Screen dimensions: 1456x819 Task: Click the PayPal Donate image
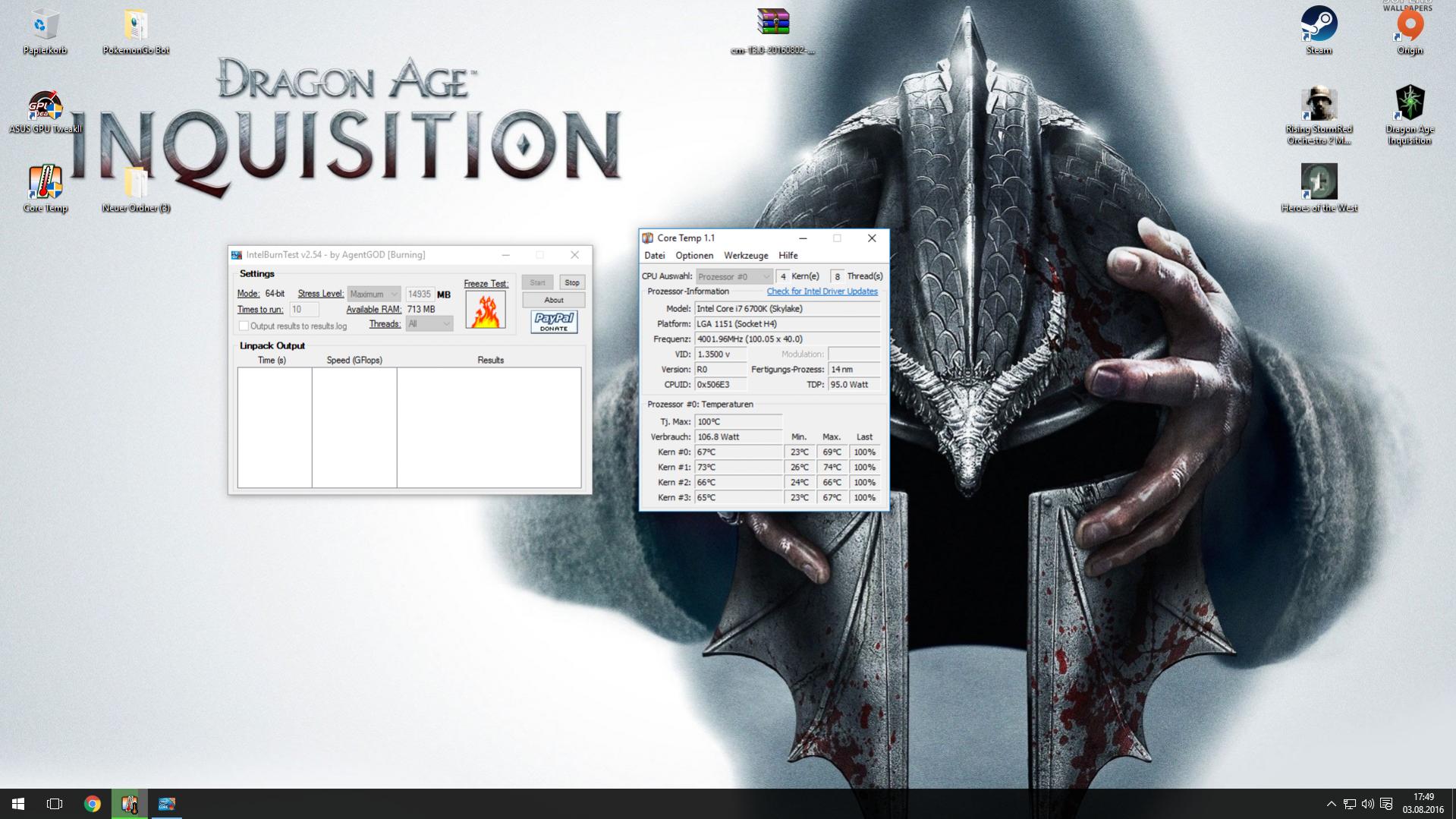[x=554, y=322]
